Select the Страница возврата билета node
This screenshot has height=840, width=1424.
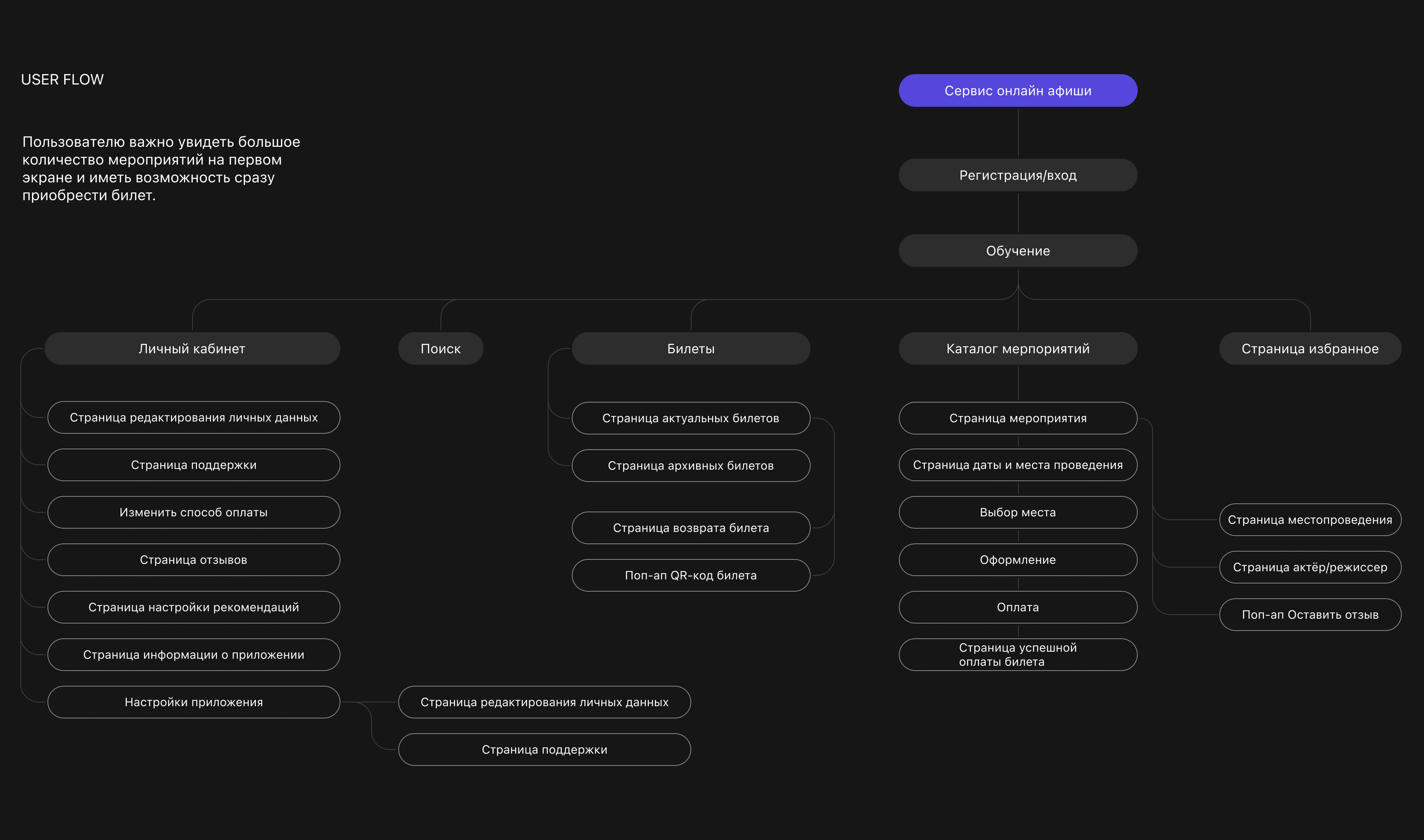click(x=691, y=528)
